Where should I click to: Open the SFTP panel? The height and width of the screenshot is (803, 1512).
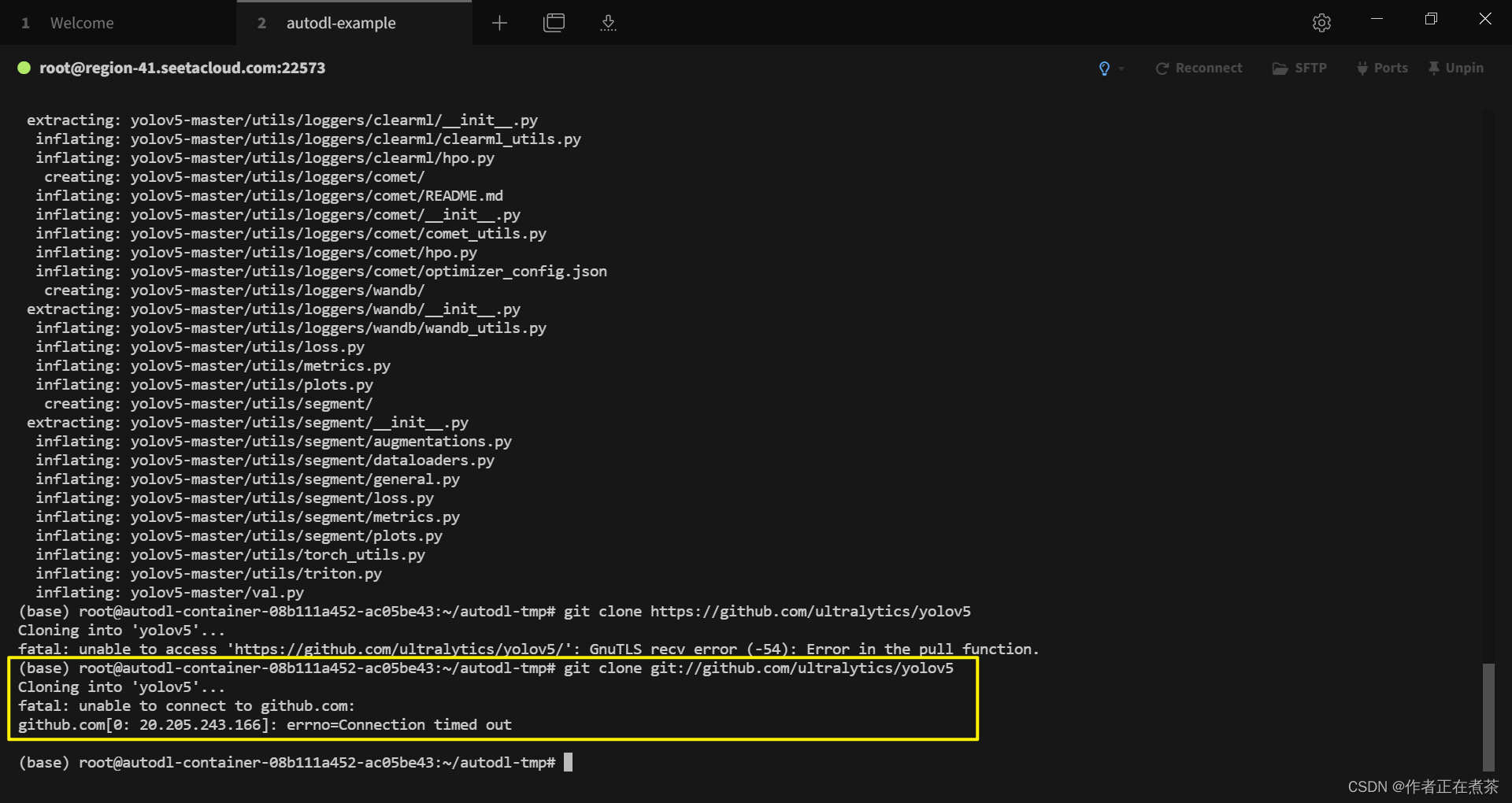point(1299,68)
